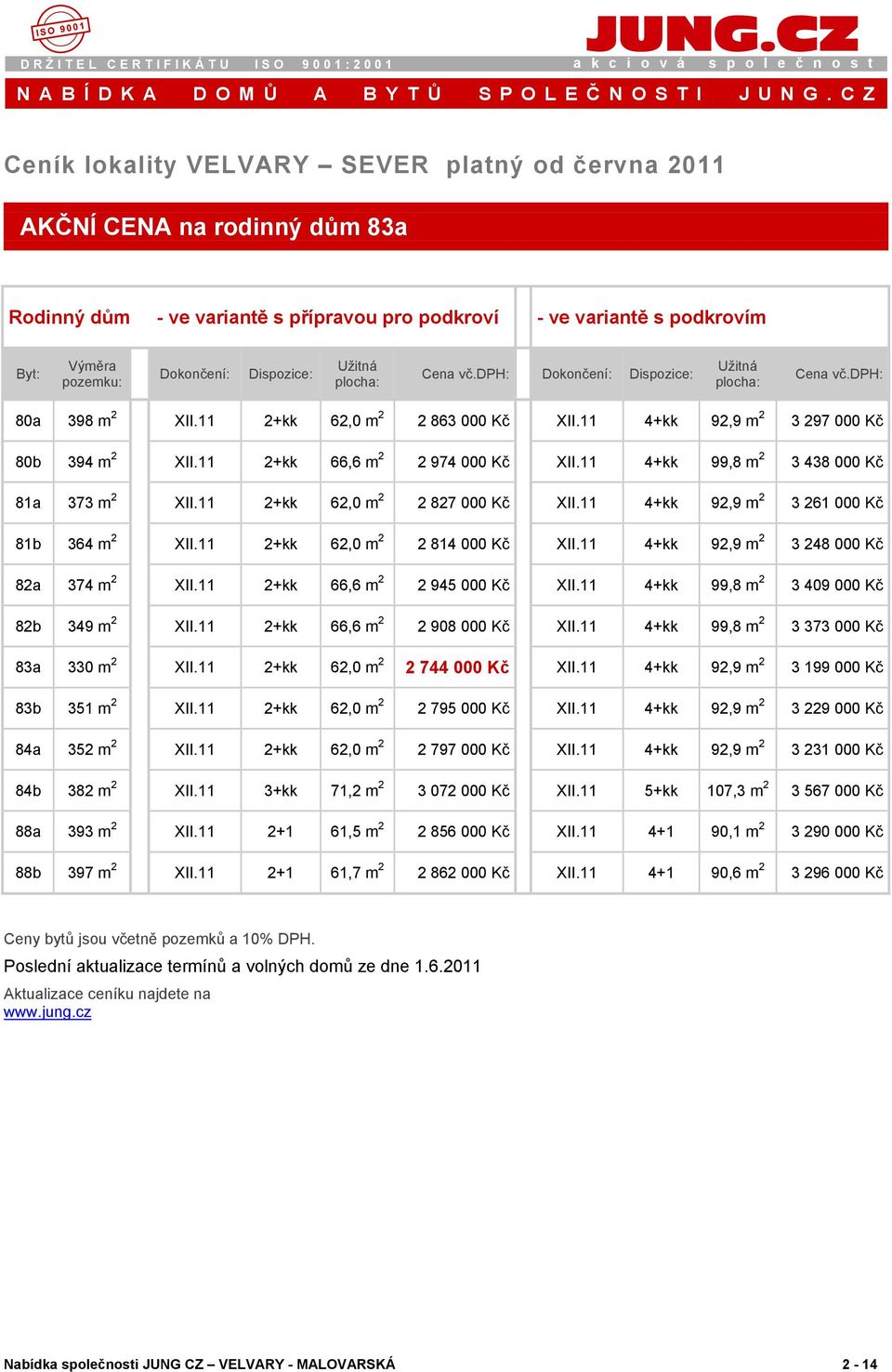Click price 2 945 000 Kč
This screenshot has height=1372, width=892.
pyautogui.click(x=464, y=586)
